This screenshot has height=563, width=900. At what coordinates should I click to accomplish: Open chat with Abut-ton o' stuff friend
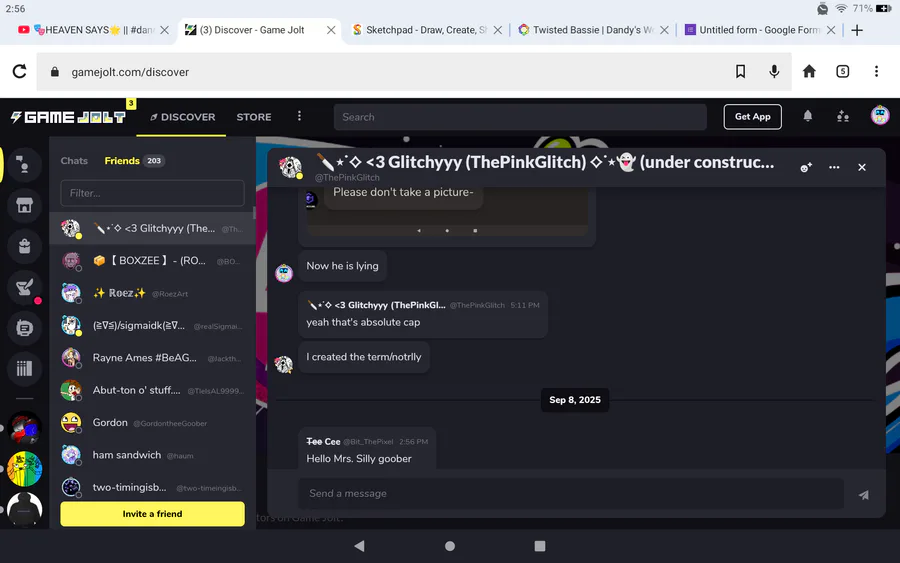point(152,390)
